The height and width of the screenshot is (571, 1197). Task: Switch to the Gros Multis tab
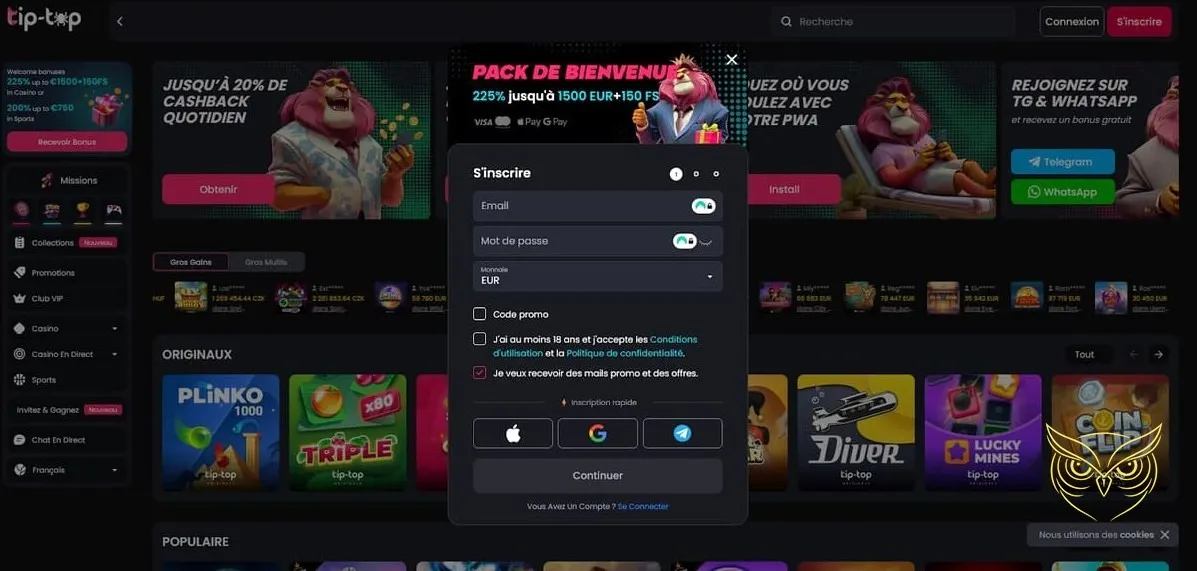click(266, 262)
